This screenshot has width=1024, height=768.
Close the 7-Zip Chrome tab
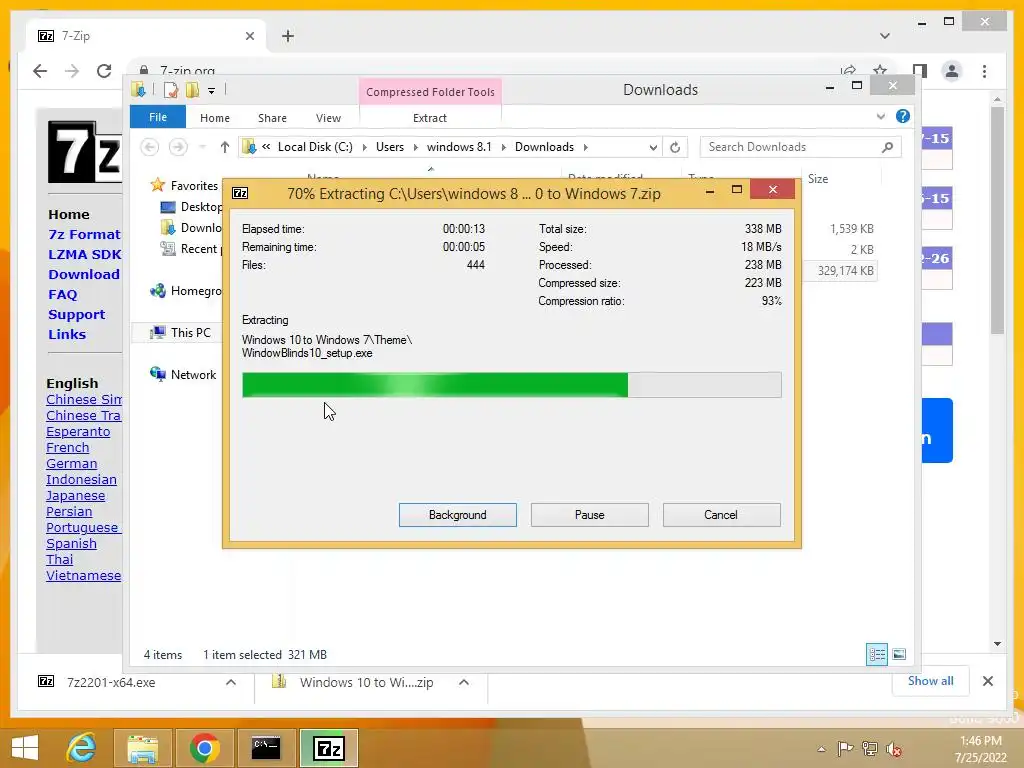[249, 36]
